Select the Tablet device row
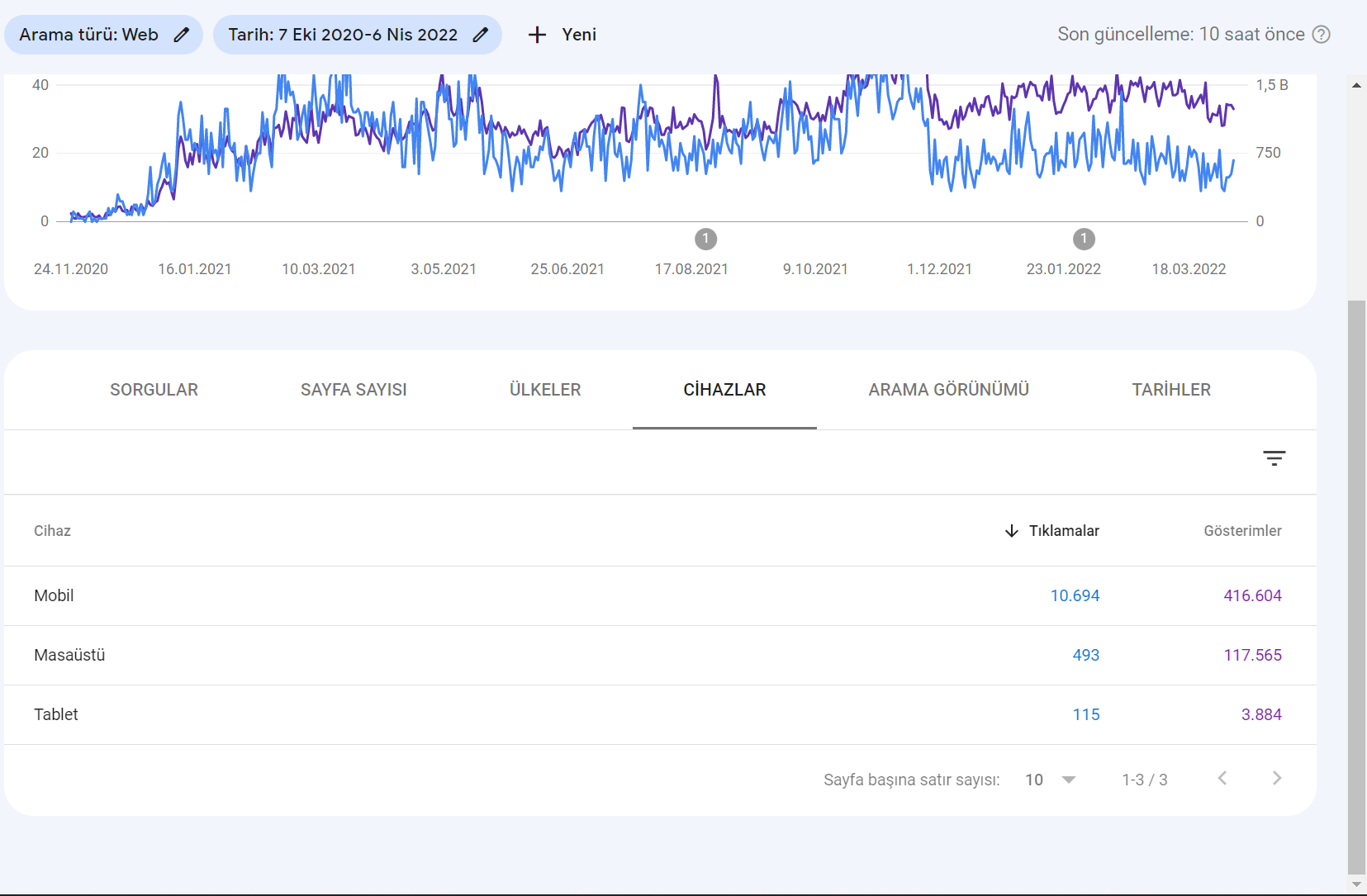This screenshot has width=1367, height=896. (x=660, y=714)
